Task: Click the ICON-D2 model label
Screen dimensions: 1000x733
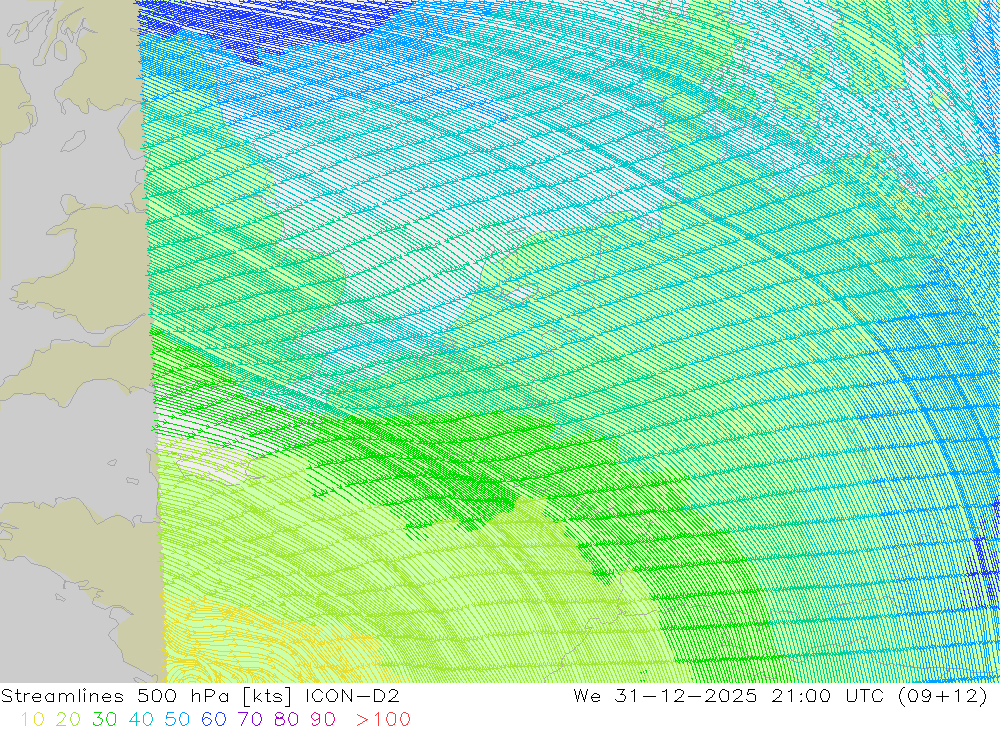Action: (x=351, y=695)
